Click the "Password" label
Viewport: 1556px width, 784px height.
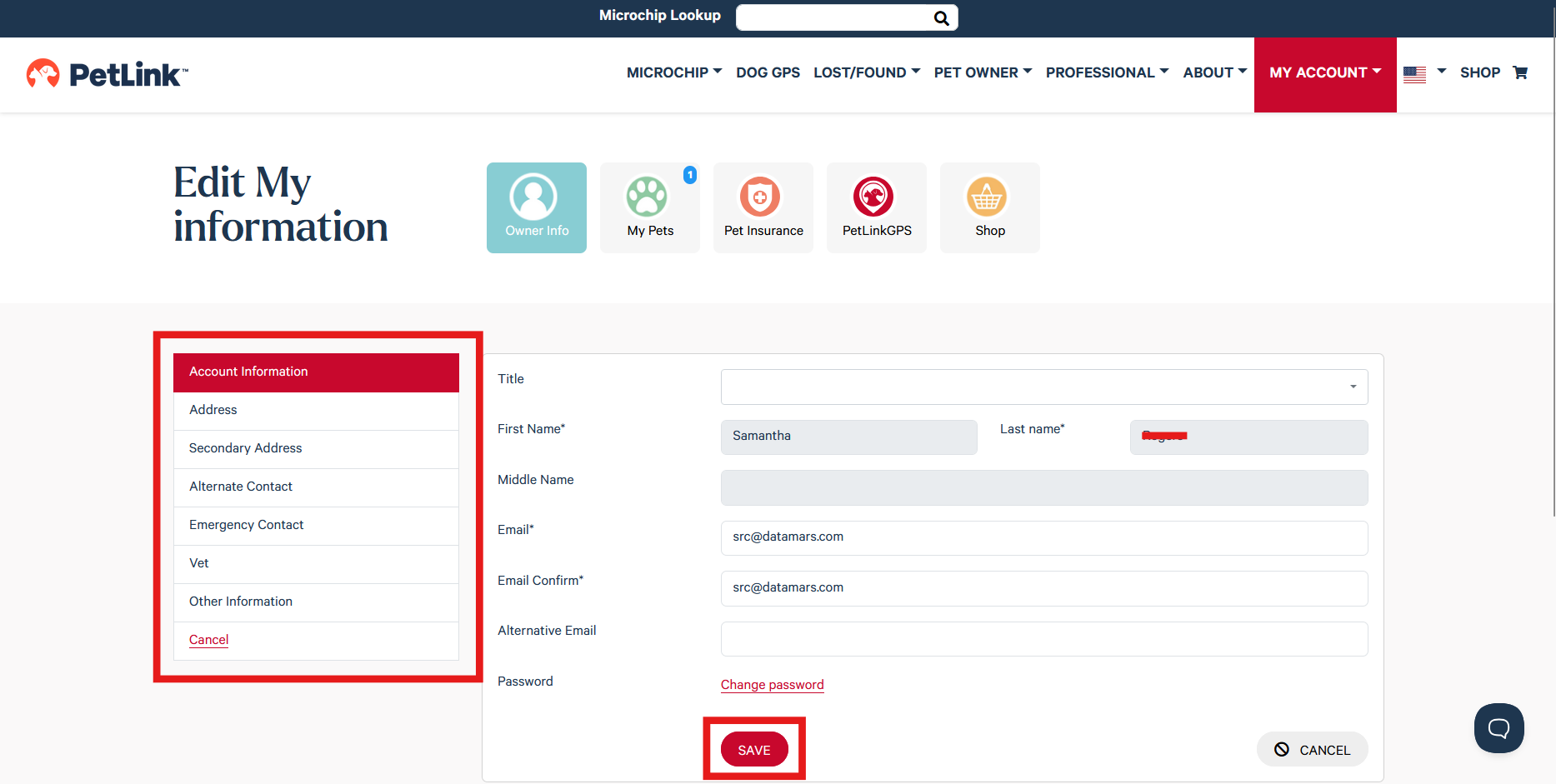tap(525, 682)
